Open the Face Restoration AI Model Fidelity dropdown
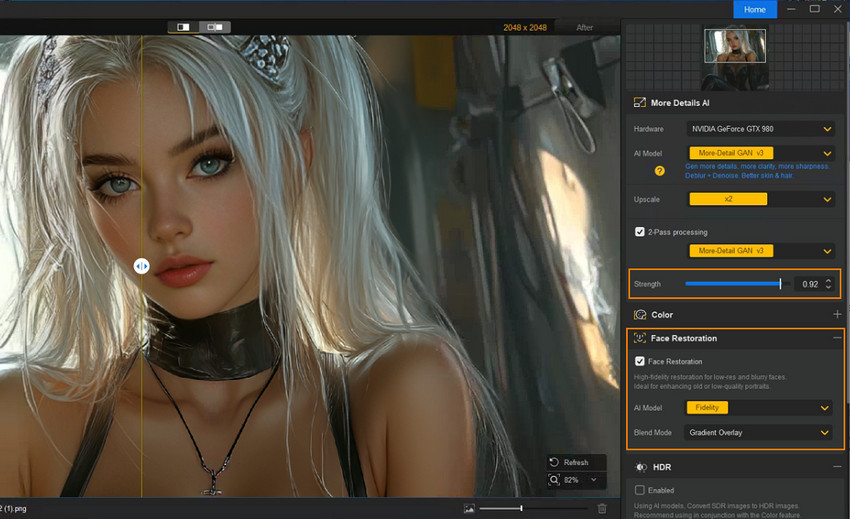 coord(758,408)
